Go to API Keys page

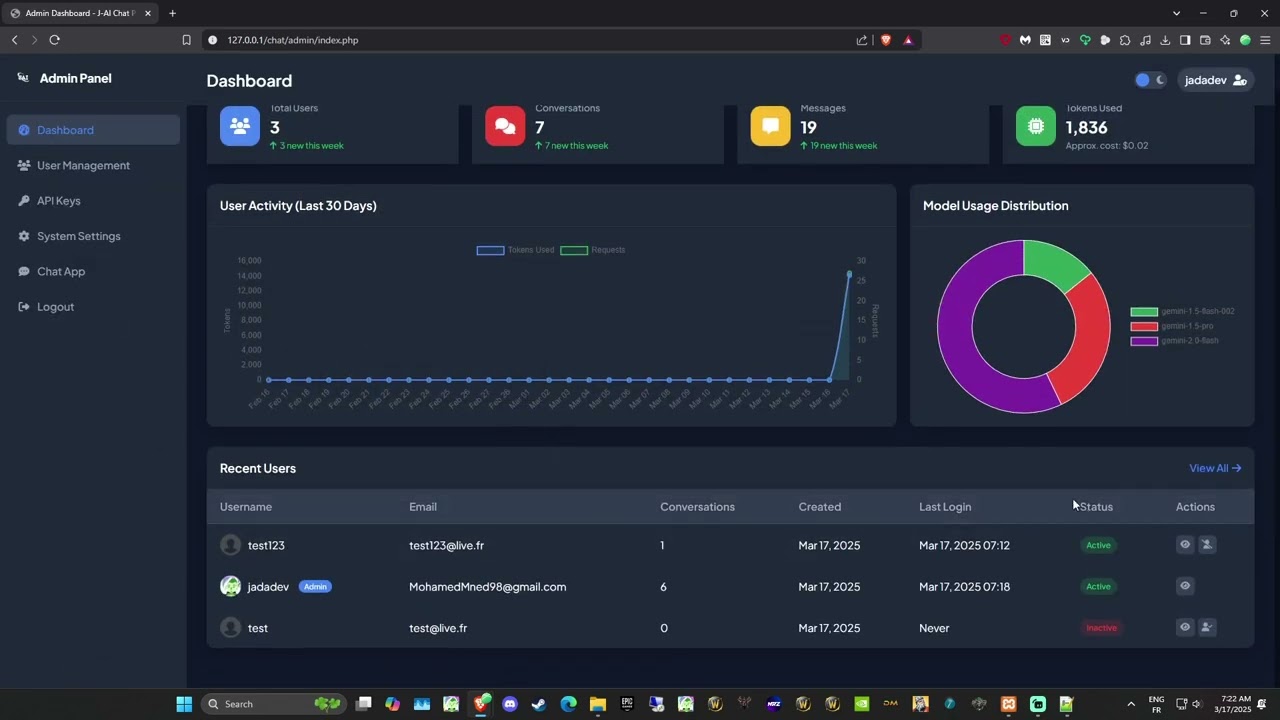click(x=93, y=201)
